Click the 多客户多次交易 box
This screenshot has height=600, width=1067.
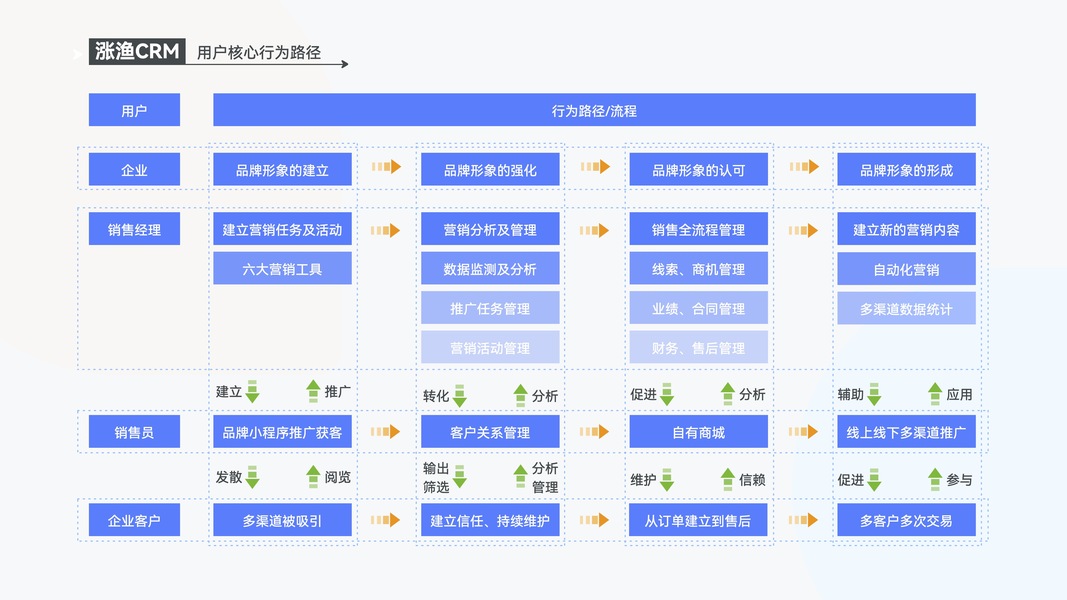(x=906, y=520)
